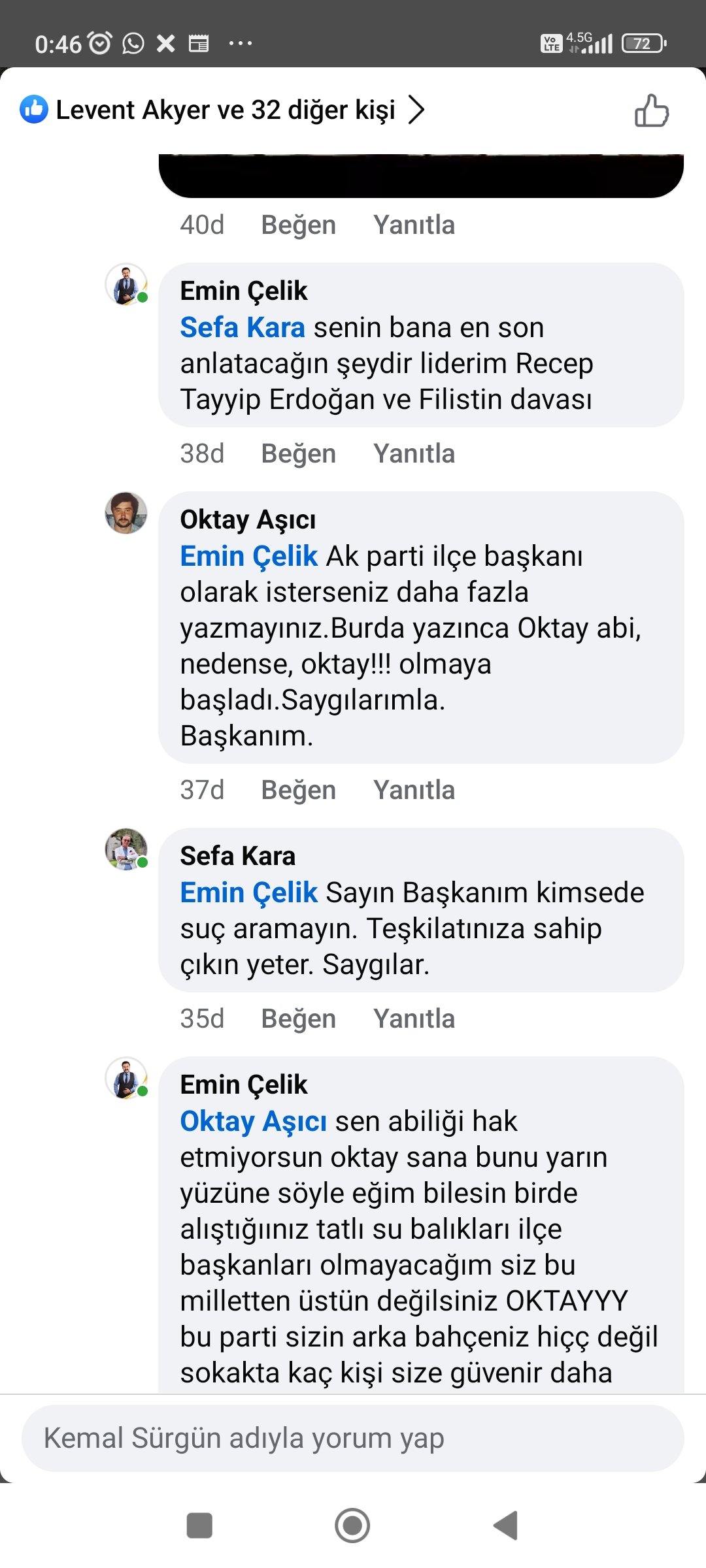Open Oktay Aşıcı's profile picture
Viewport: 706px width, 1568px height.
[x=126, y=514]
